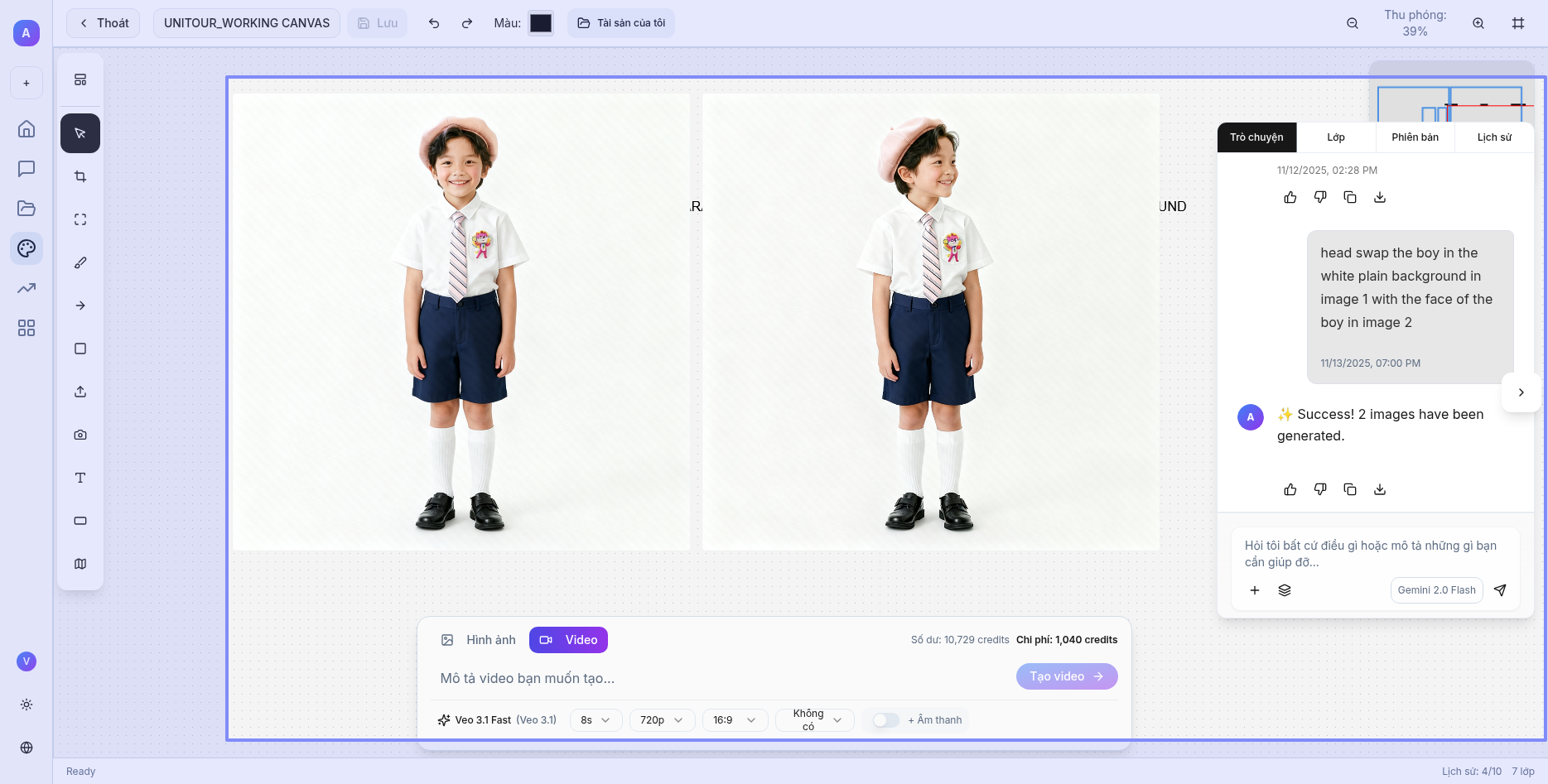Viewport: 1548px width, 784px height.
Task: Expand the 720p resolution dropdown
Action: (661, 720)
